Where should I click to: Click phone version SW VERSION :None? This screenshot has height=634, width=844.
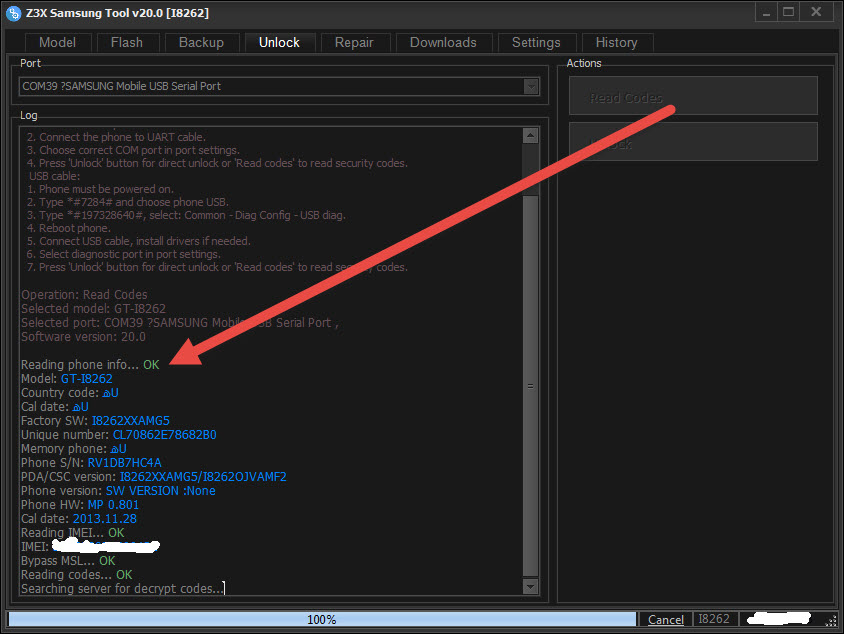161,491
